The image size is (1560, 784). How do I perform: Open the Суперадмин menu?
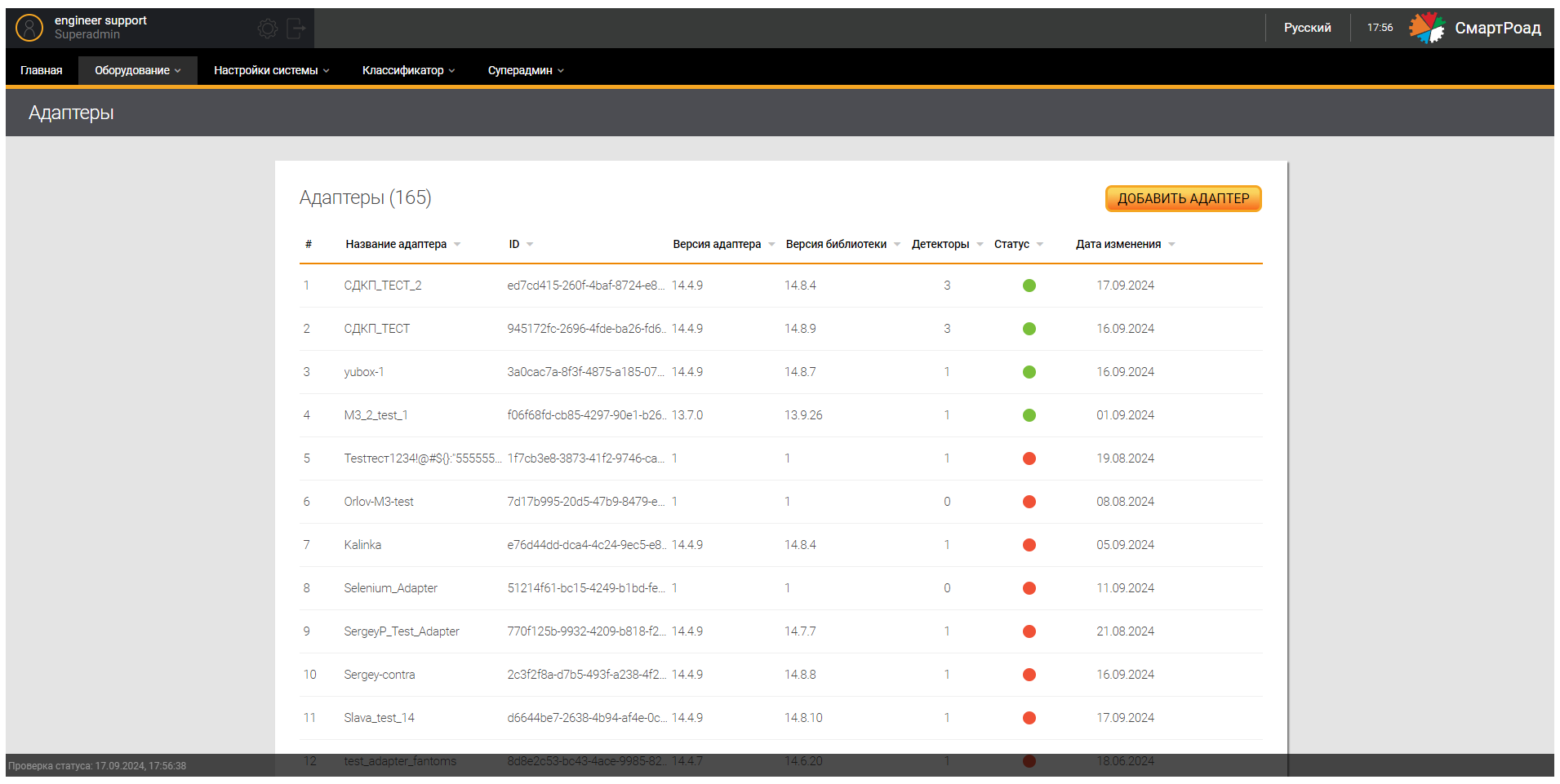pos(527,70)
